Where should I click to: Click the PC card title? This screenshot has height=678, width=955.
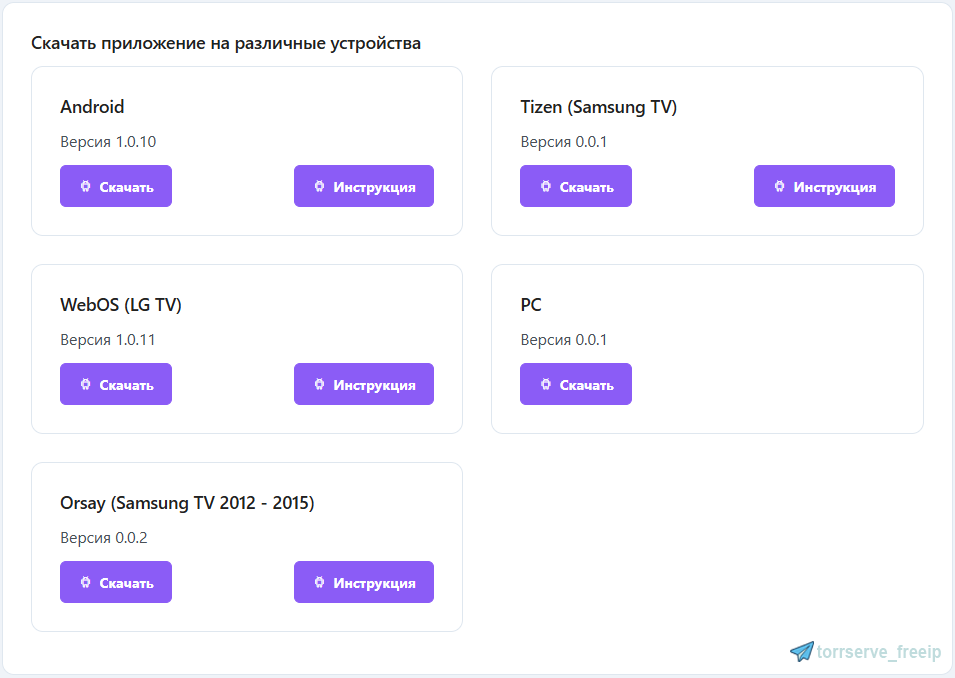pos(531,305)
